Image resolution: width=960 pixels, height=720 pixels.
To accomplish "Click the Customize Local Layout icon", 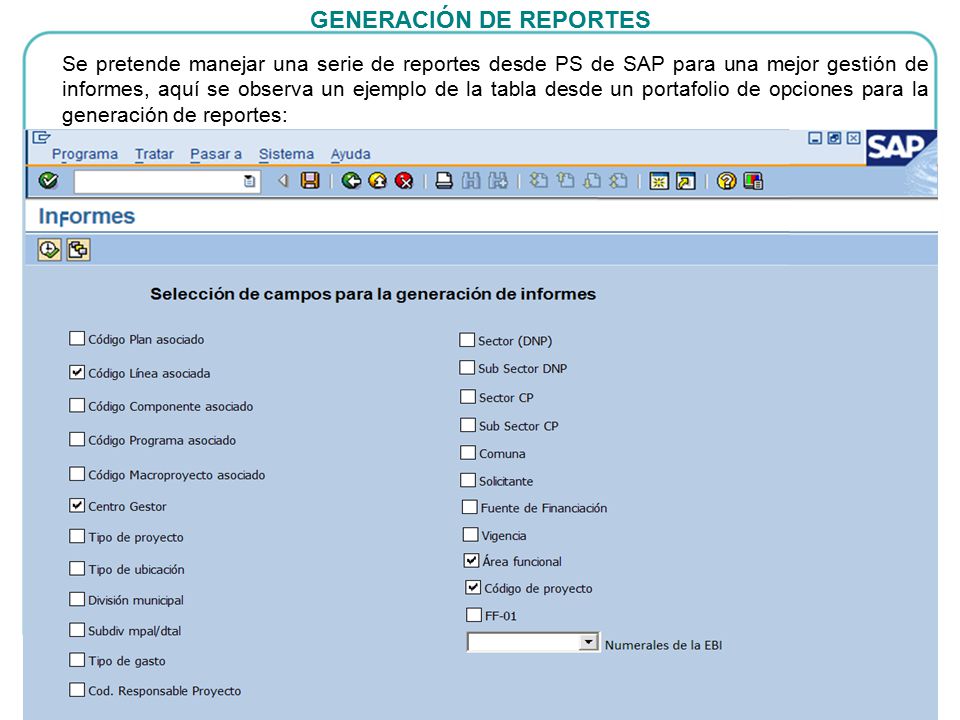I will pos(753,181).
